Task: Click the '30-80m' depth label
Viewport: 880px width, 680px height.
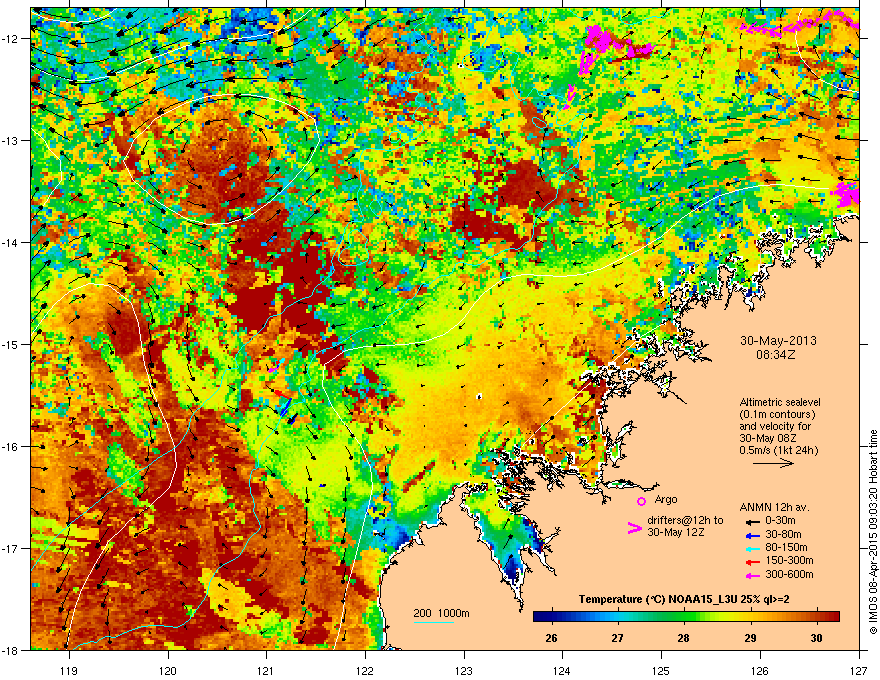Action: 783,534
